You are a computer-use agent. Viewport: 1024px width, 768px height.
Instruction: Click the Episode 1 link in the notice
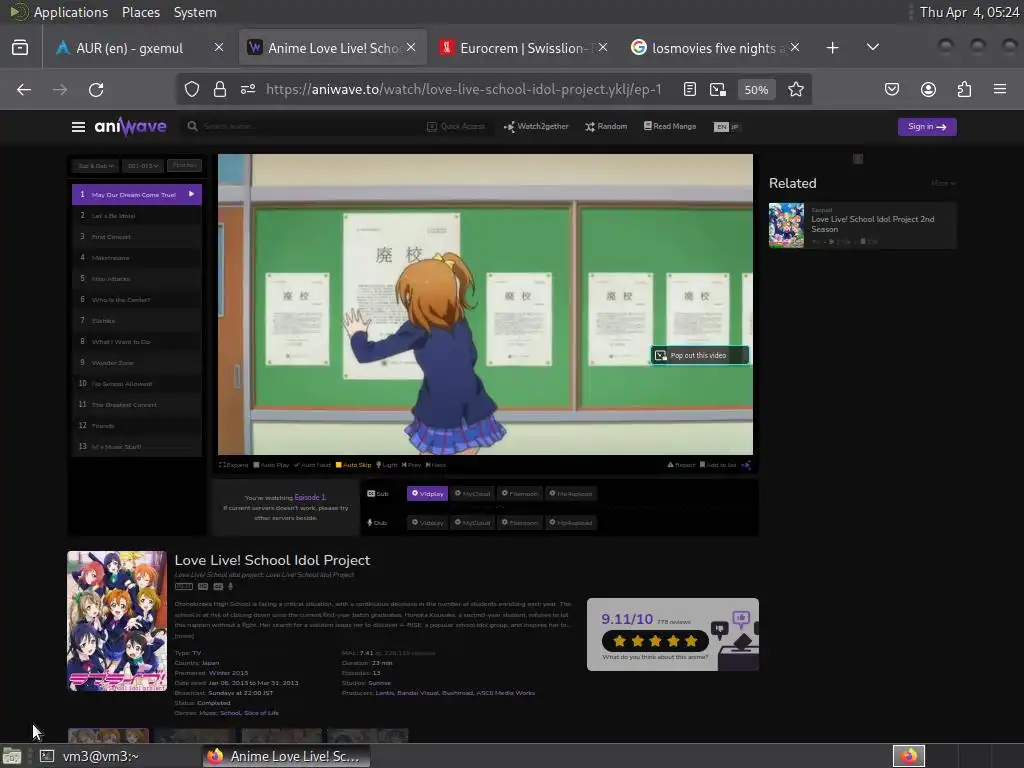[310, 498]
